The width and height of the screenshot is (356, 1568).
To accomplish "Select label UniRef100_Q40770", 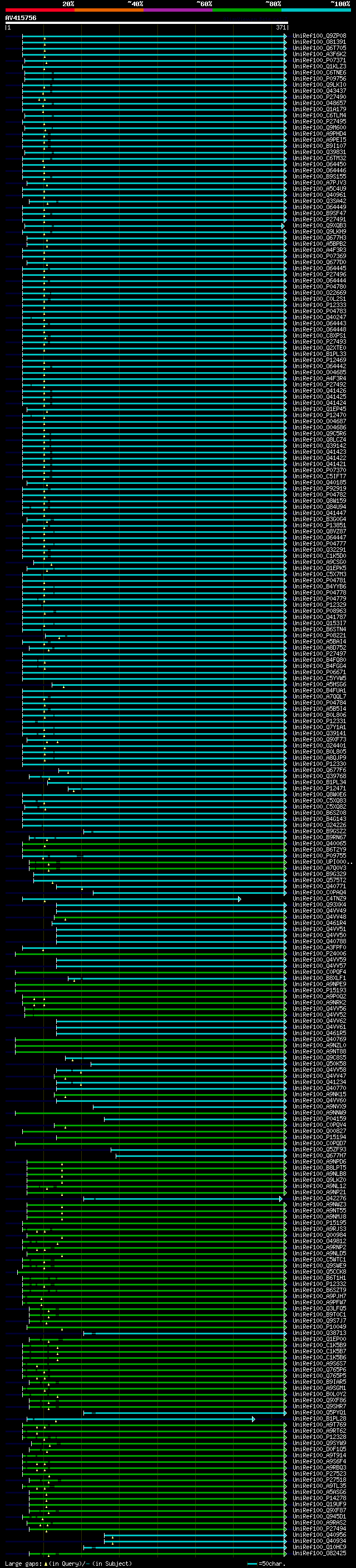I will [x=319, y=1088].
